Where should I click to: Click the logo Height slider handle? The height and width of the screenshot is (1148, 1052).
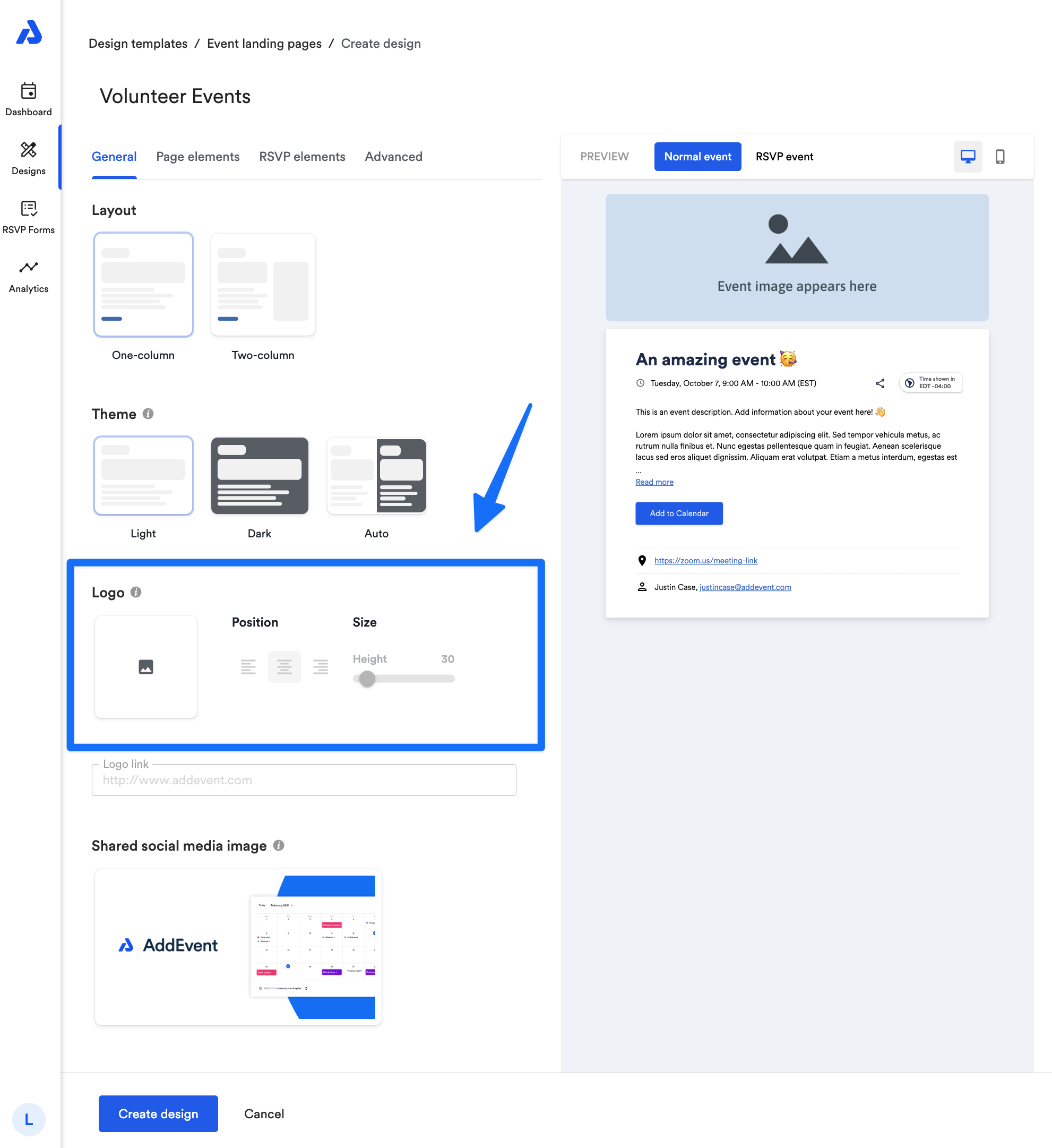coord(367,679)
